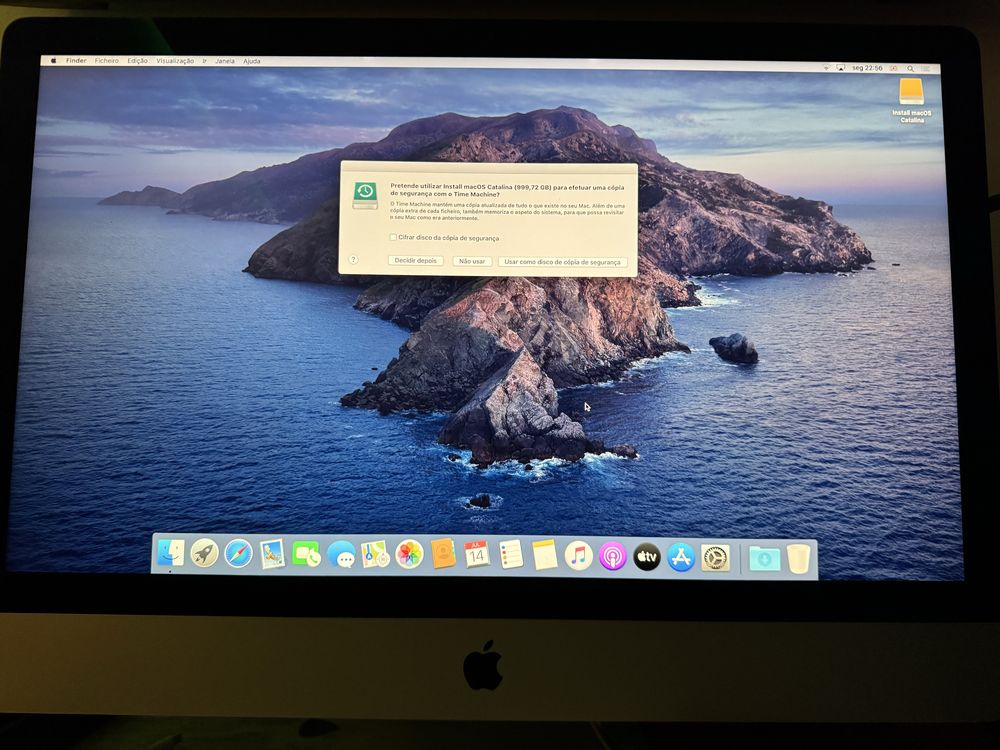Open the Visualização menu
This screenshot has width=1000, height=750.
click(x=175, y=61)
